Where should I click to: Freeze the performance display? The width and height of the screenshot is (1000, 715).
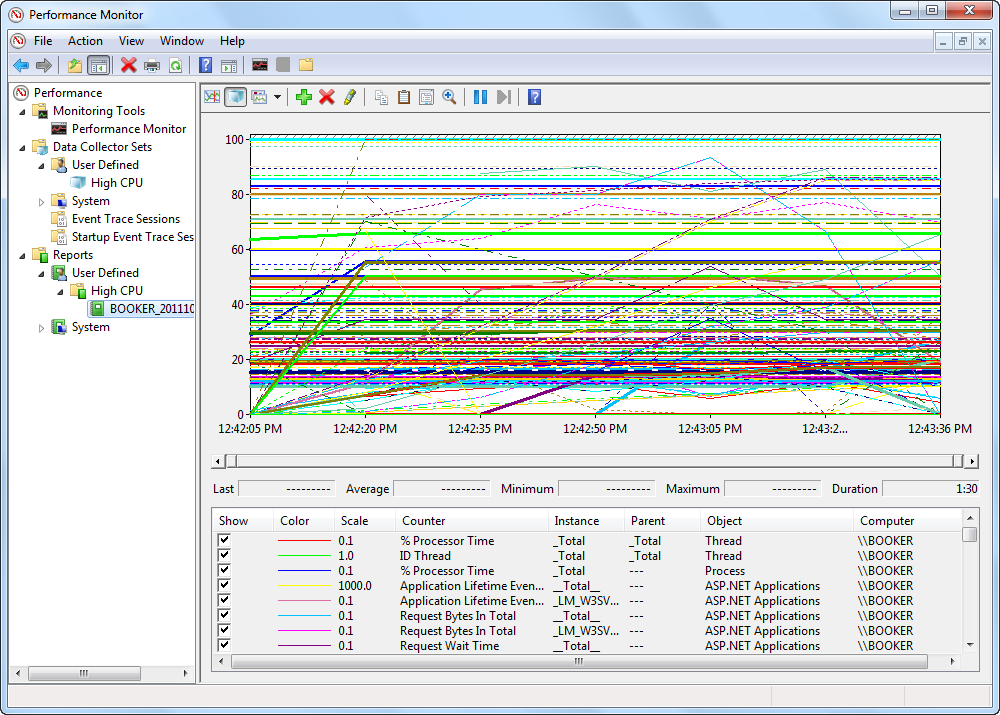point(480,96)
